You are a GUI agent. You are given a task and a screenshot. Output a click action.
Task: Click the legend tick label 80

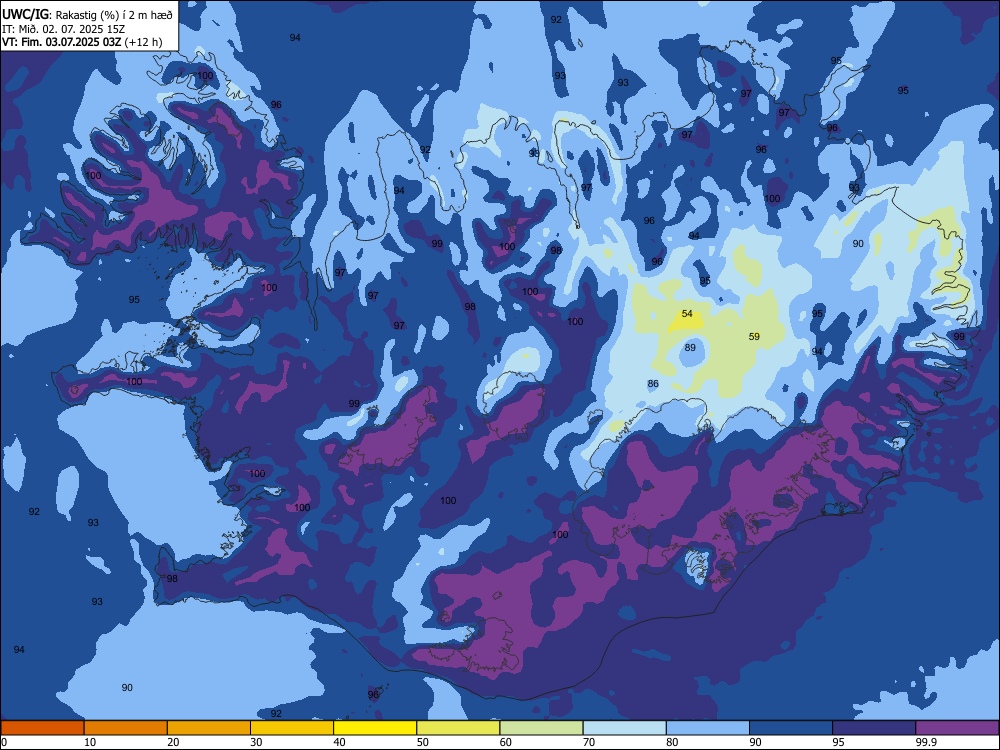coord(672,742)
